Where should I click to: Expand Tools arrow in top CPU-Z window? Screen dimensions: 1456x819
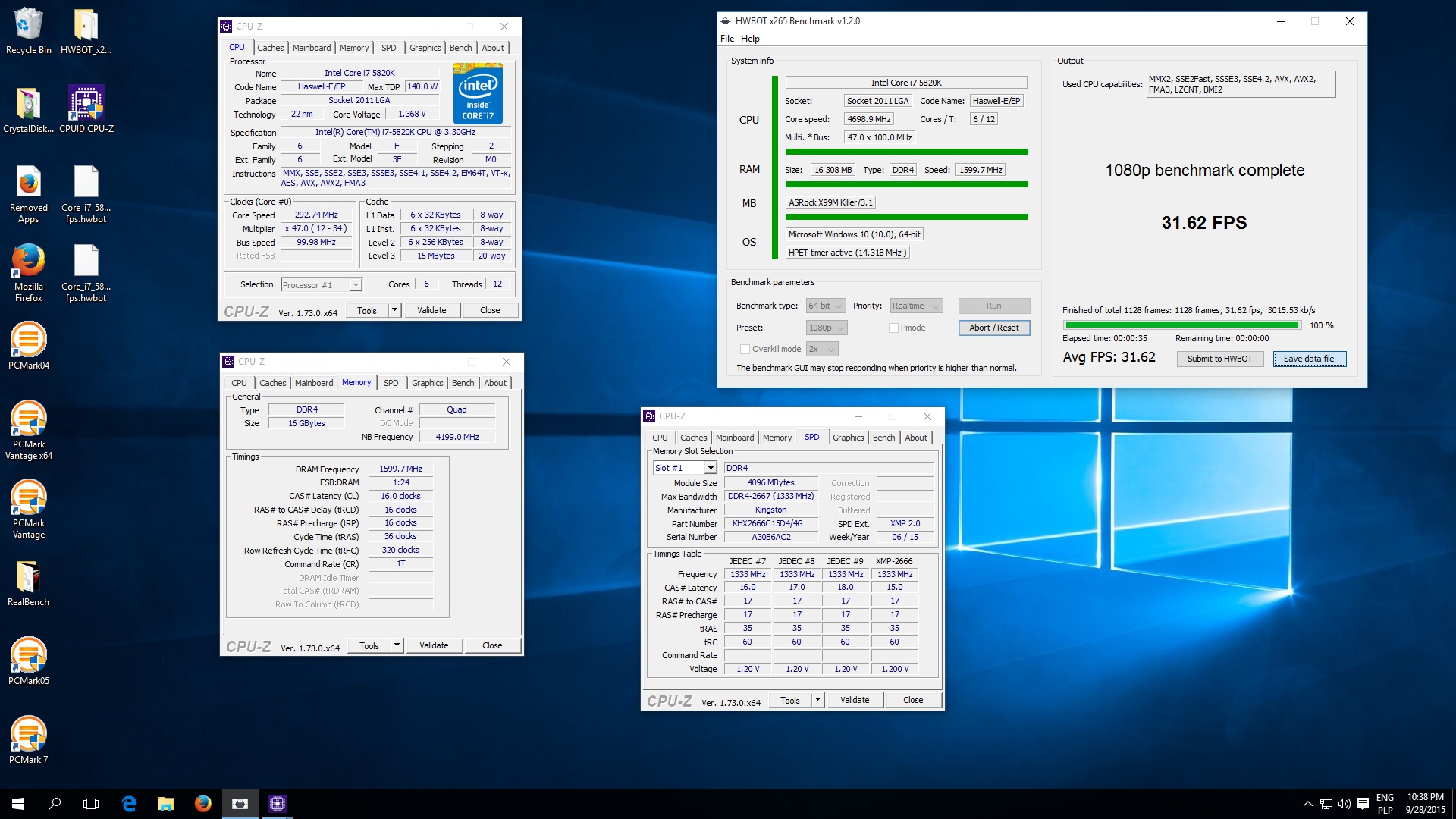(394, 310)
